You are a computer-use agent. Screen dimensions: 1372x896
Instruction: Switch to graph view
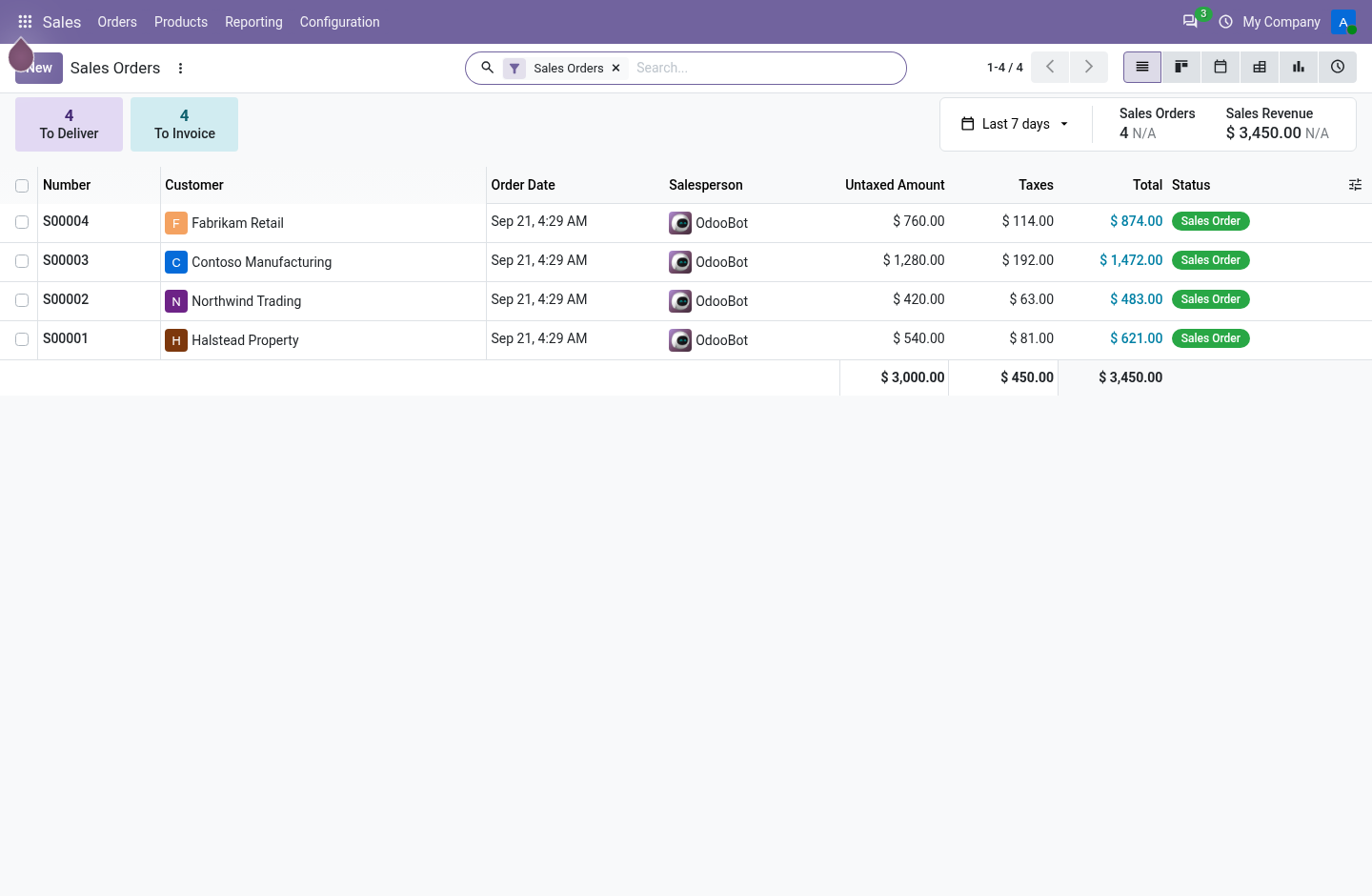point(1299,68)
